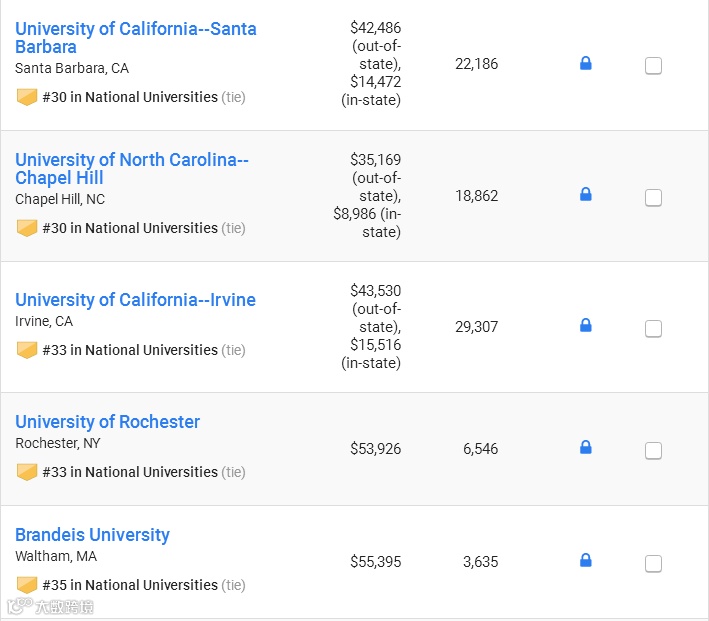
Task: Click ranking badge icon for UNC Chapel Hill
Action: (27, 228)
